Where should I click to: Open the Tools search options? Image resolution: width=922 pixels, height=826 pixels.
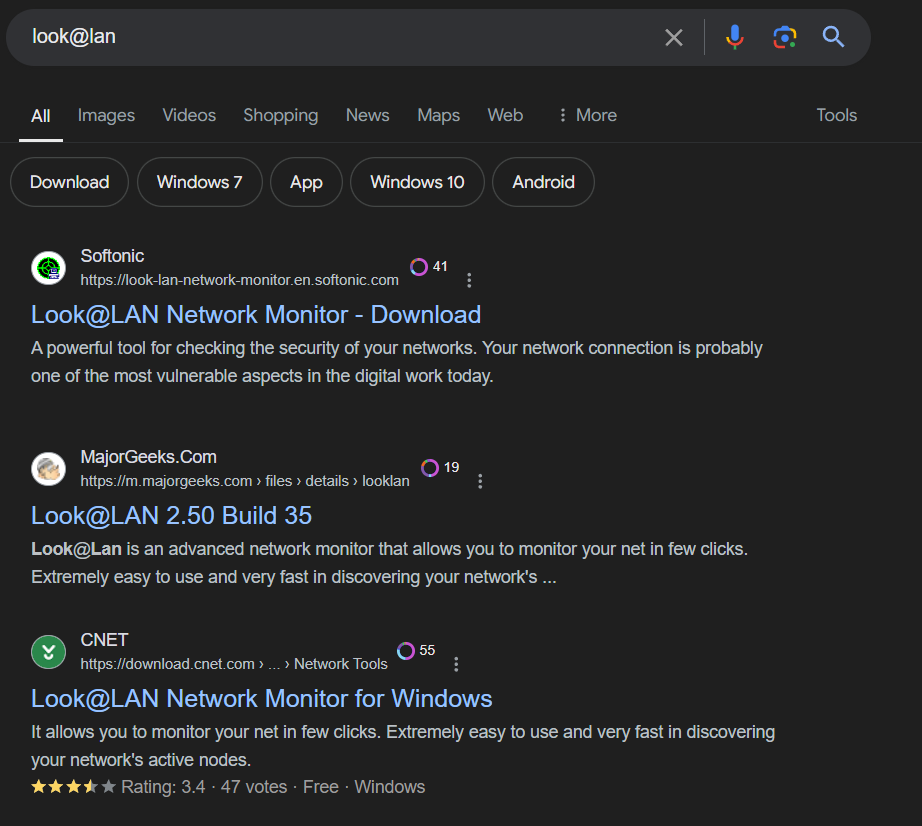click(x=836, y=115)
